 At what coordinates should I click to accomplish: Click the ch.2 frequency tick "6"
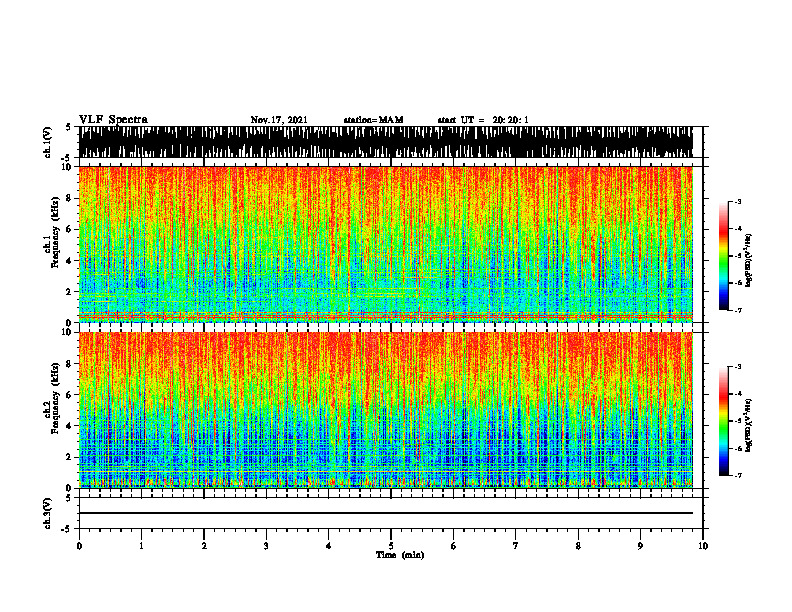[70, 395]
